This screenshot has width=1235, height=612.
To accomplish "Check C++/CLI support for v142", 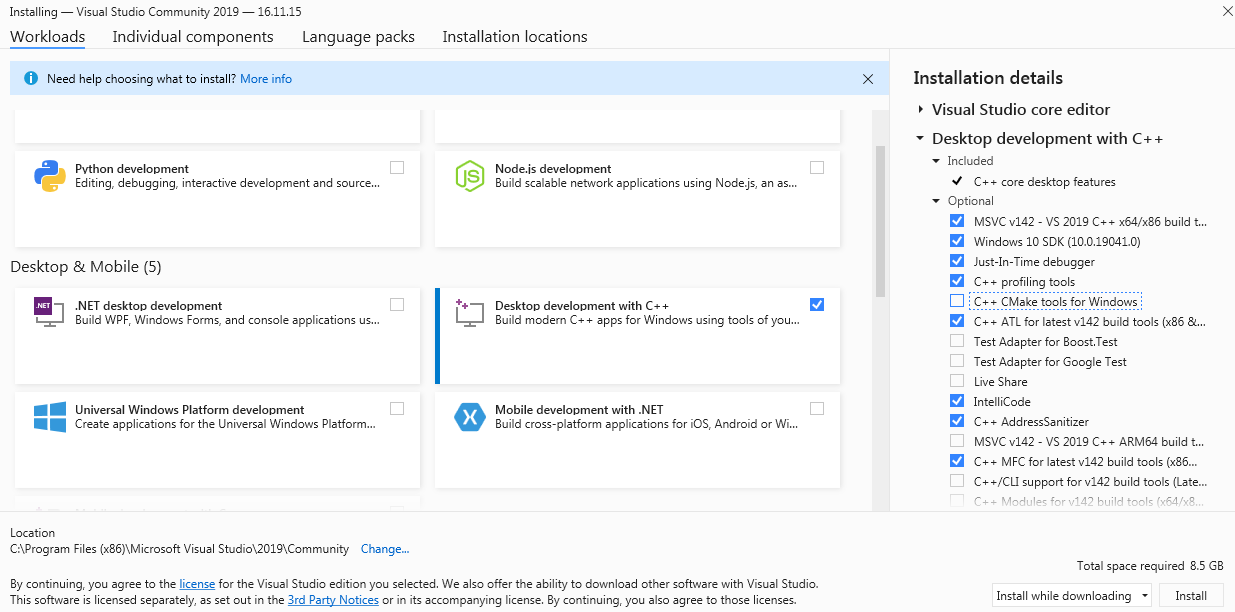I will pos(957,482).
